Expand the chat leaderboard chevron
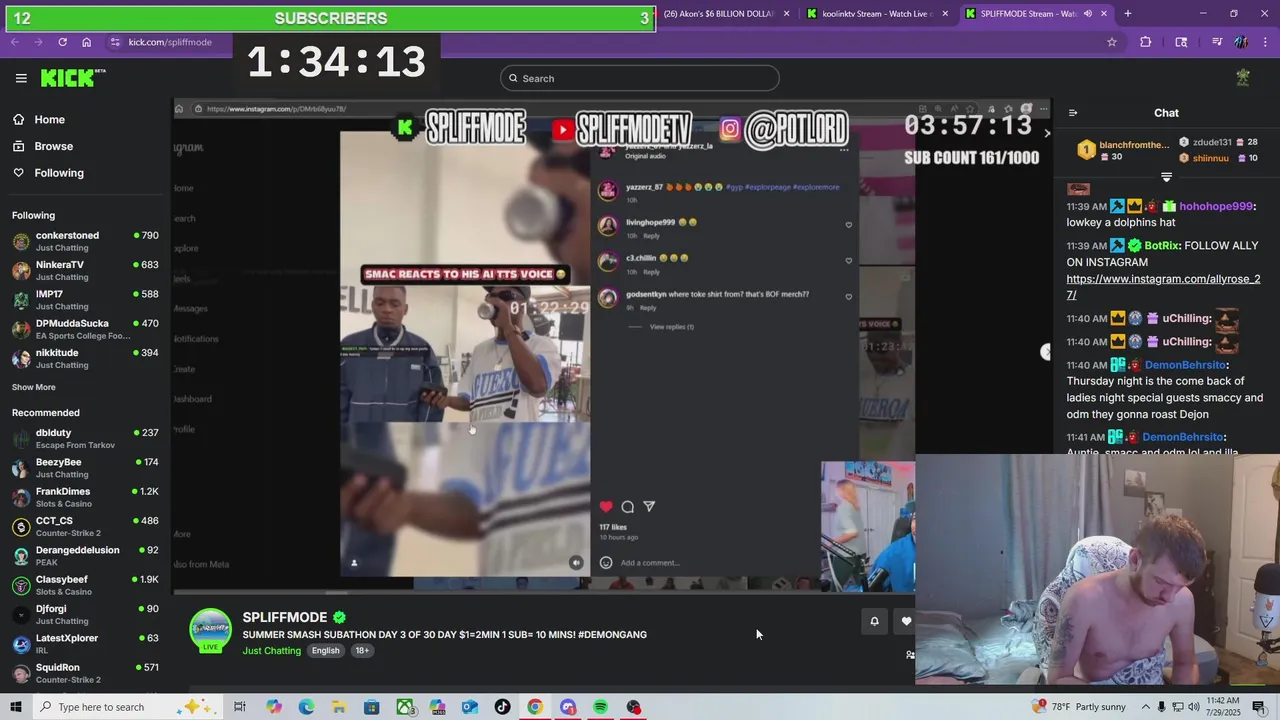The image size is (1280, 720). pos(1166,177)
